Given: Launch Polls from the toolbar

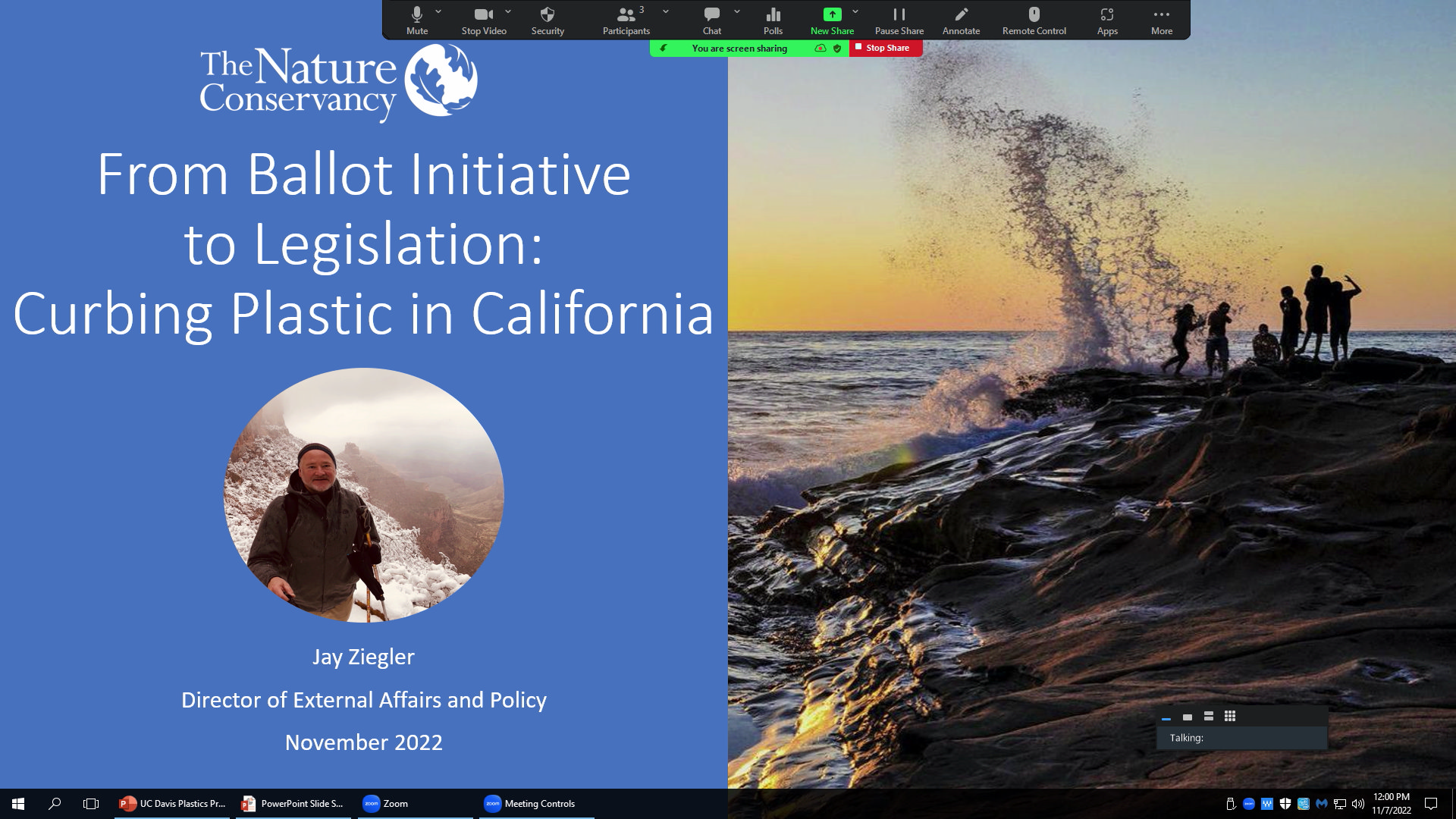Looking at the screenshot, I should click(773, 20).
